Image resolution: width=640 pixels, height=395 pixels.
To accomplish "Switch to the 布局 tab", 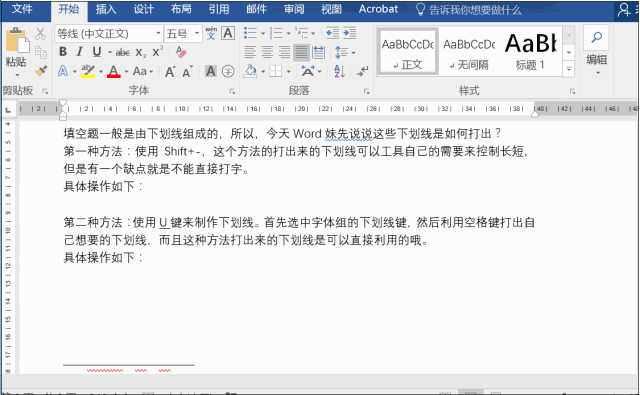I will pyautogui.click(x=181, y=9).
